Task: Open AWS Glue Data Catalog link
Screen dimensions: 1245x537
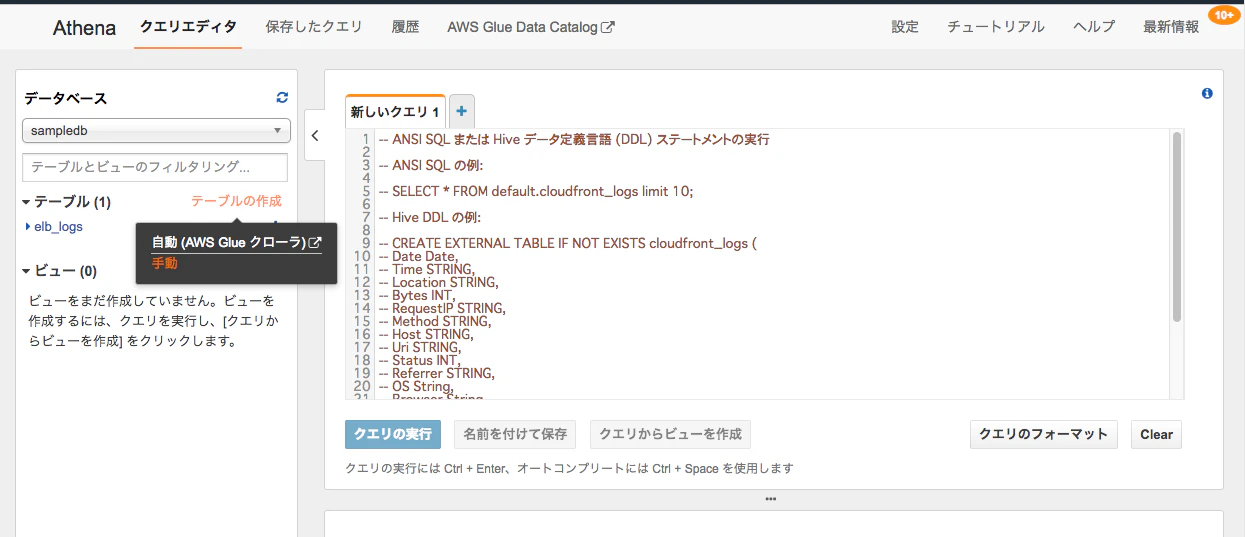Action: [x=523, y=27]
